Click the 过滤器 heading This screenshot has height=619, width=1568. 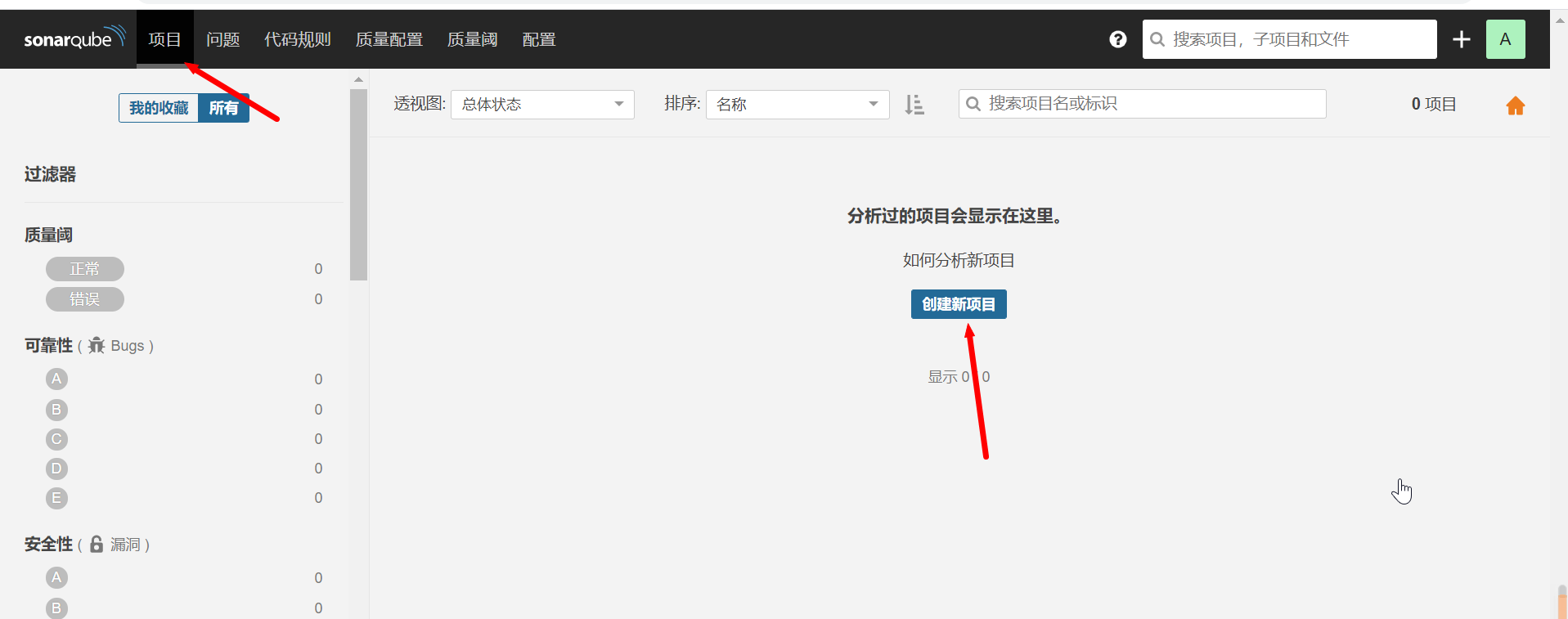[x=50, y=174]
